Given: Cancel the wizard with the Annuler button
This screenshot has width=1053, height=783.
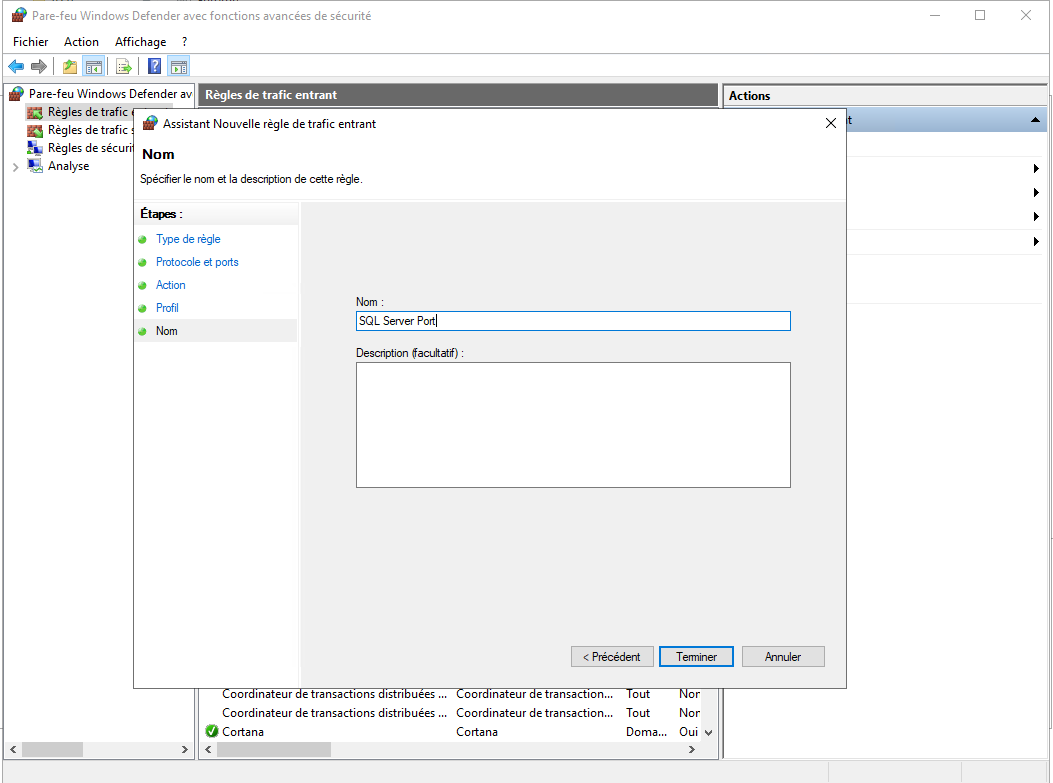Looking at the screenshot, I should click(x=783, y=657).
